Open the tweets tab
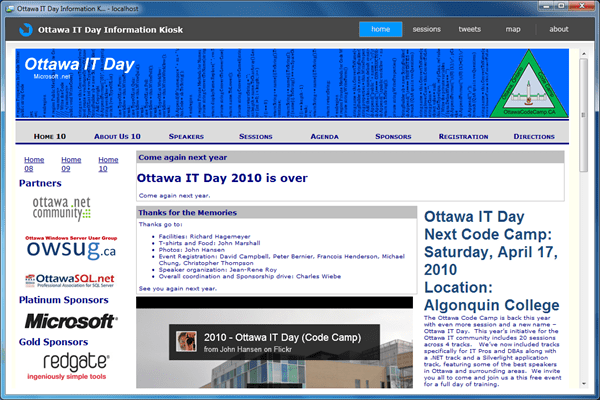 tap(470, 29)
